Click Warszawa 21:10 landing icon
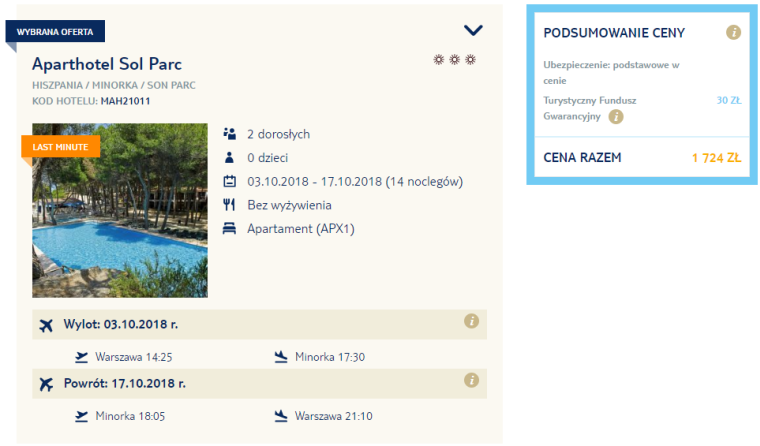 pyautogui.click(x=281, y=416)
